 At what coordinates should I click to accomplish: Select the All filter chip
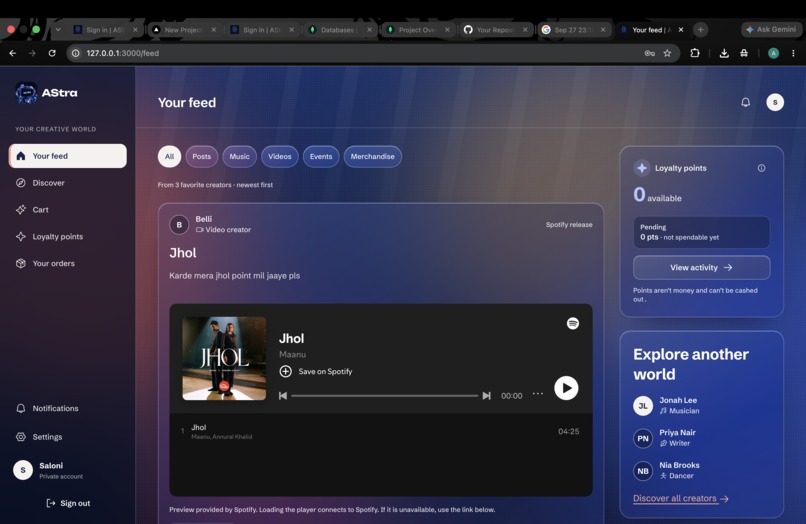coord(169,156)
